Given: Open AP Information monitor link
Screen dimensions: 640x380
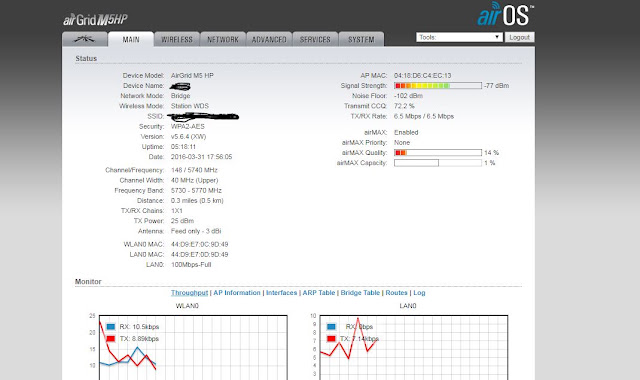Looking at the screenshot, I should (237, 293).
